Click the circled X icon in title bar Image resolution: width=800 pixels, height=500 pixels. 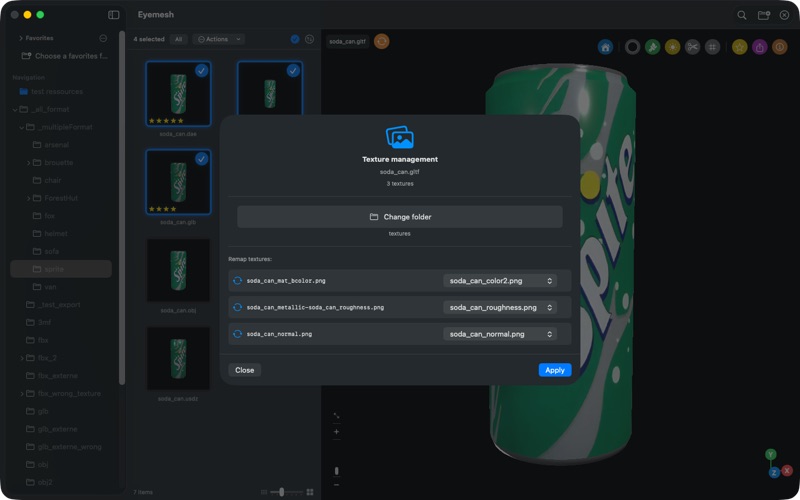pos(785,15)
